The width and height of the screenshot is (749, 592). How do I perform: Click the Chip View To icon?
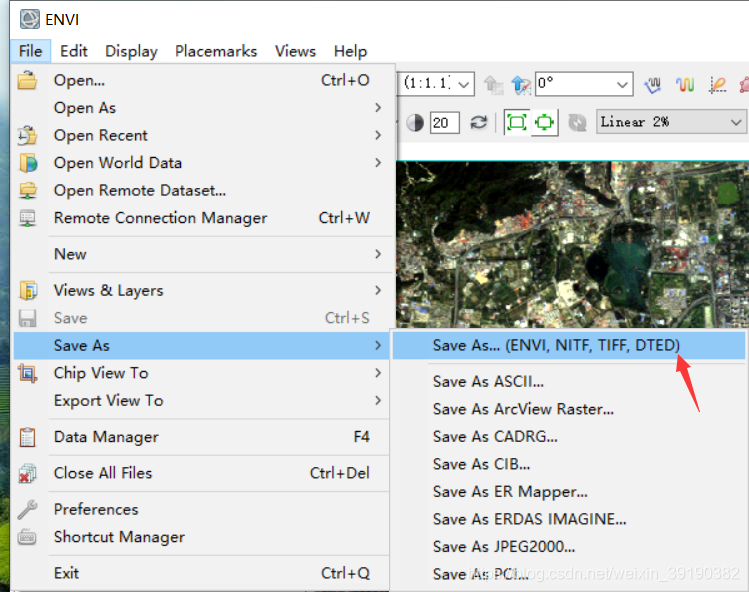click(x=27, y=373)
